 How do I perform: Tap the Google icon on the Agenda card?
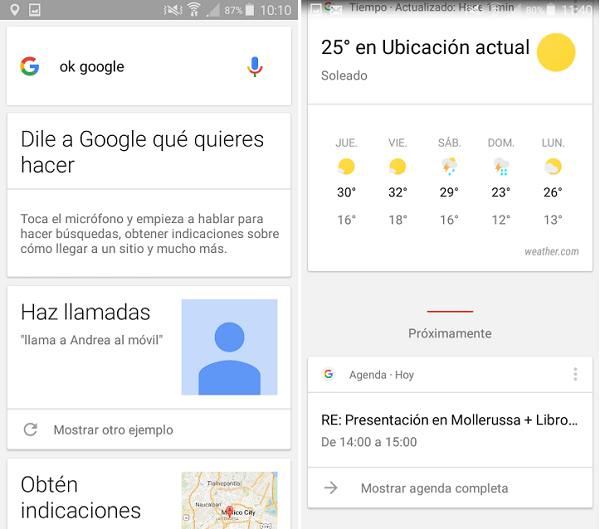(328, 374)
